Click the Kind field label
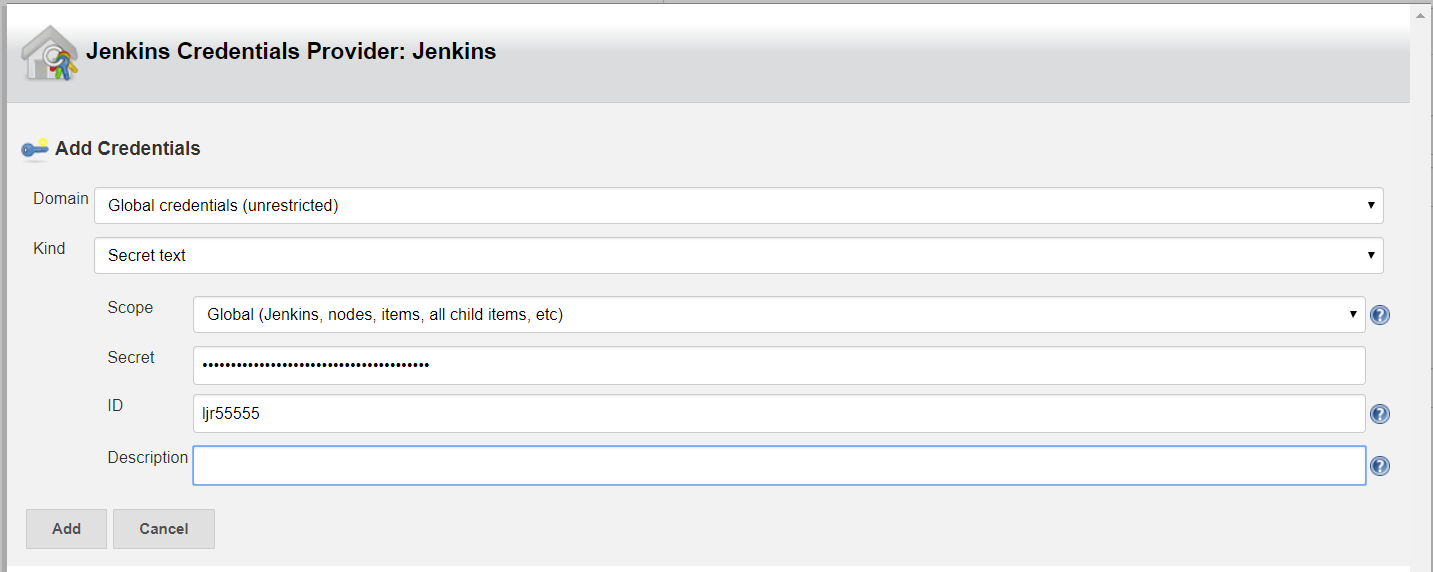1433x572 pixels. pos(49,248)
